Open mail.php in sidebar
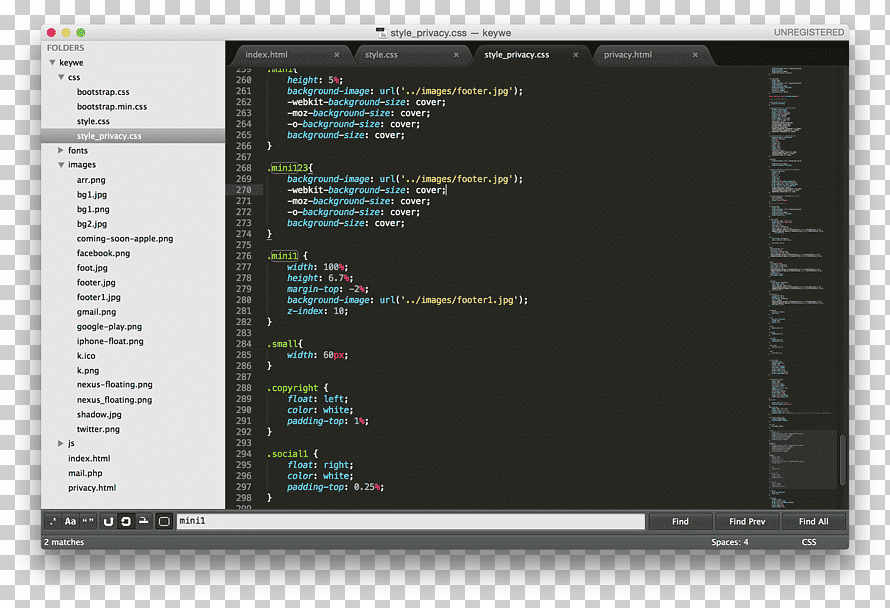890x608 pixels. [85, 473]
